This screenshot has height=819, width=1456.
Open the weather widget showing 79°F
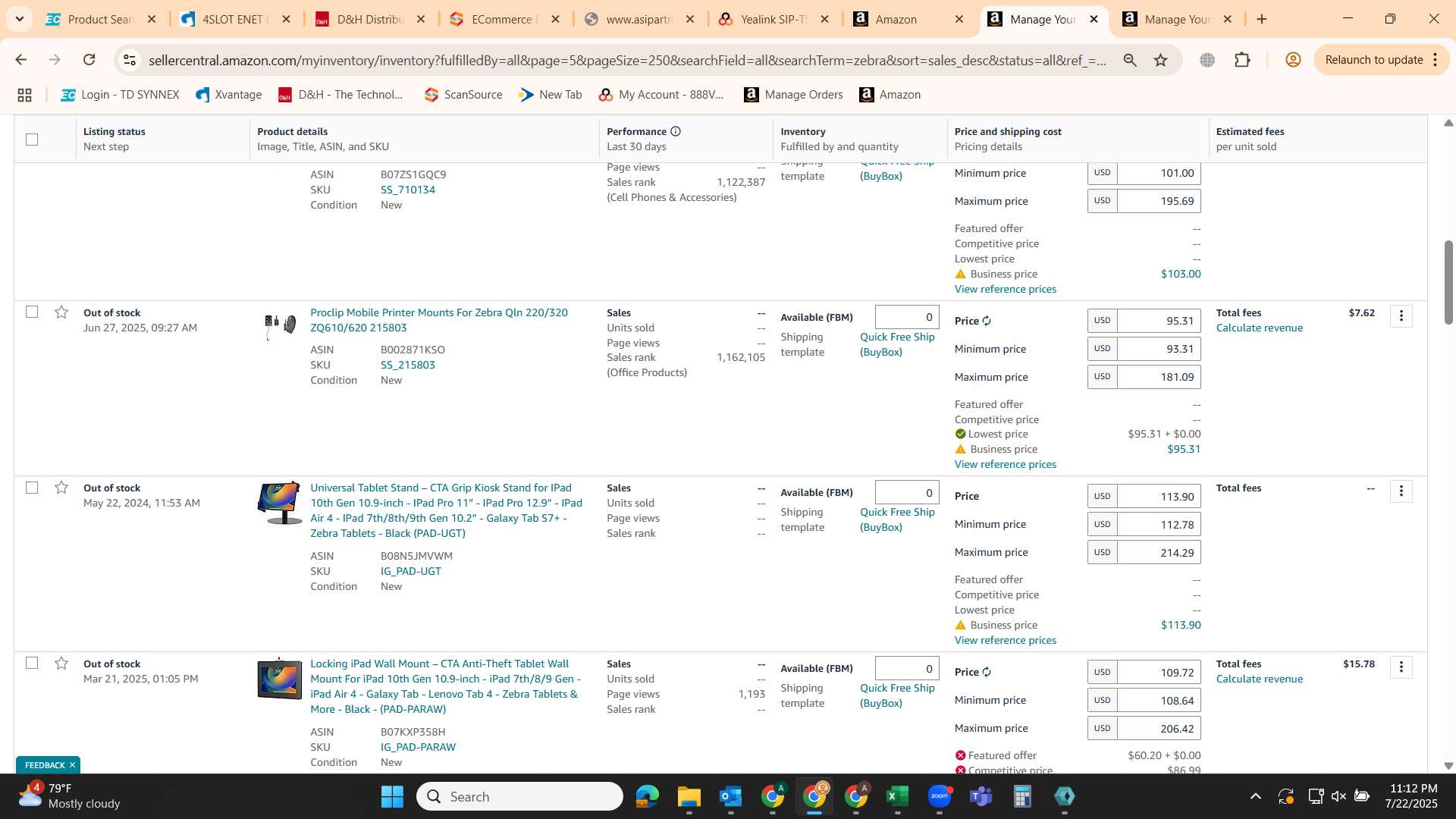pos(70,796)
